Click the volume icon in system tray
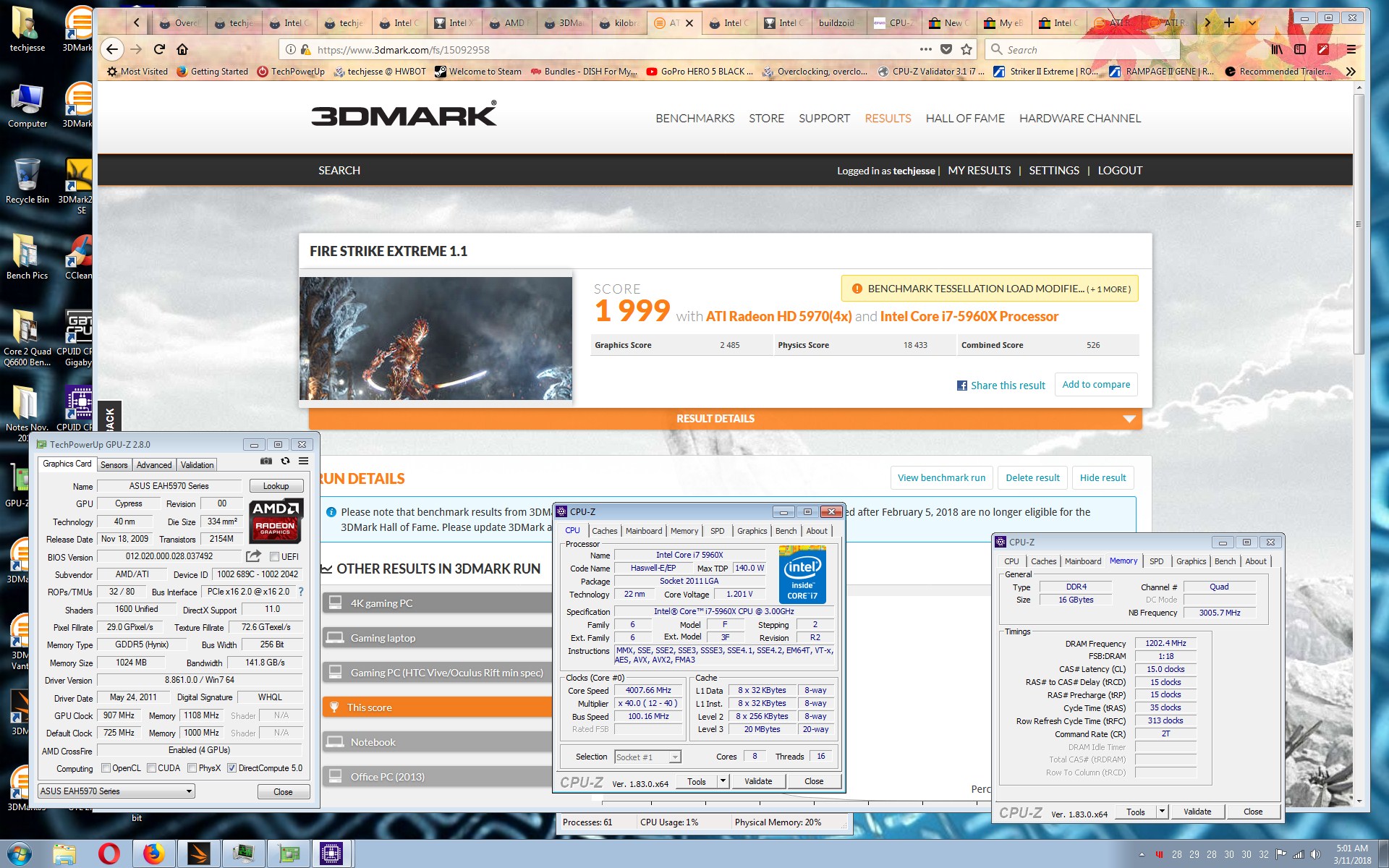The width and height of the screenshot is (1389, 868). coord(1315,854)
